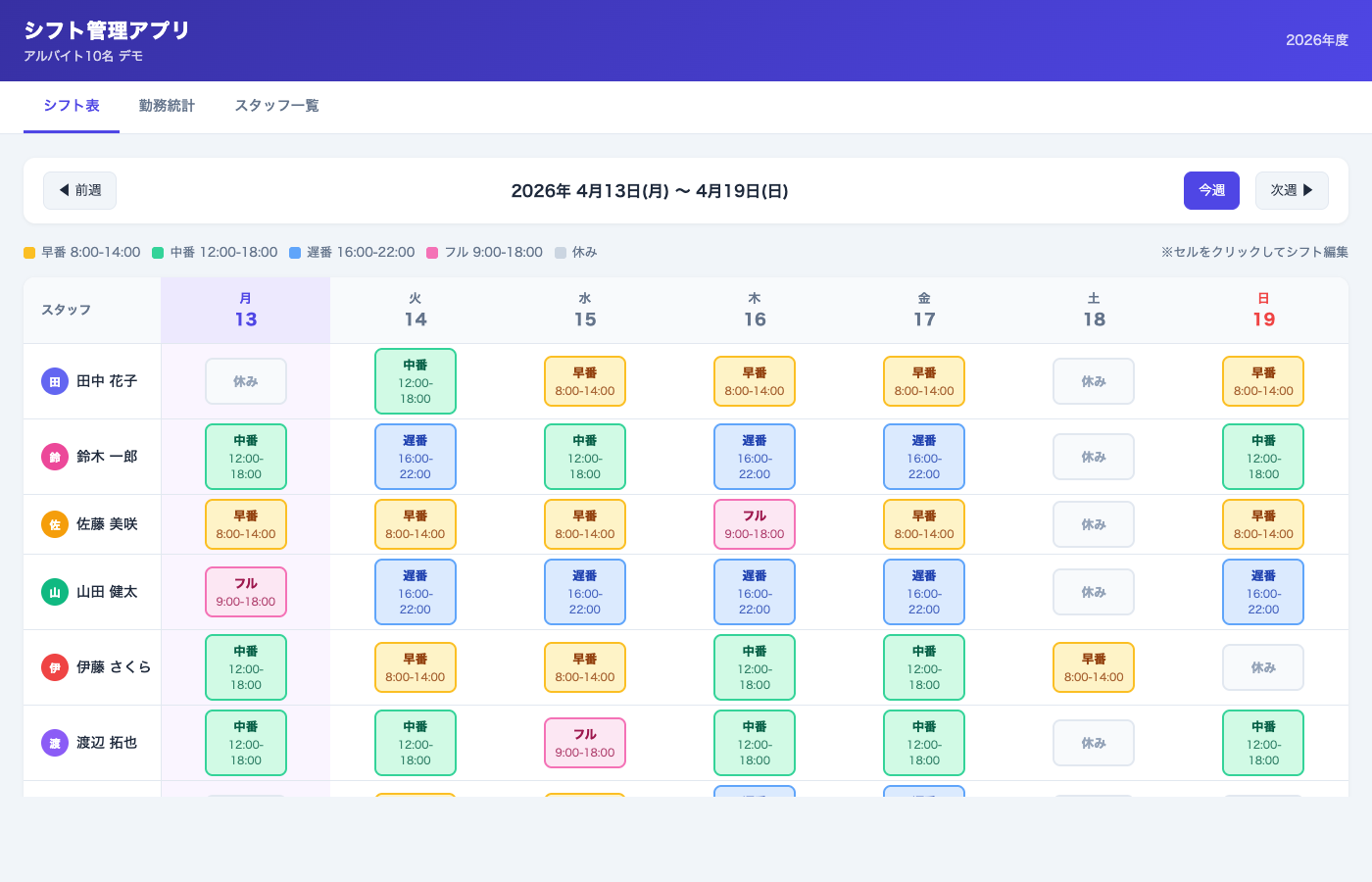The width and height of the screenshot is (1372, 882).
Task: Go to previous week with 前週
Action: 79,191
